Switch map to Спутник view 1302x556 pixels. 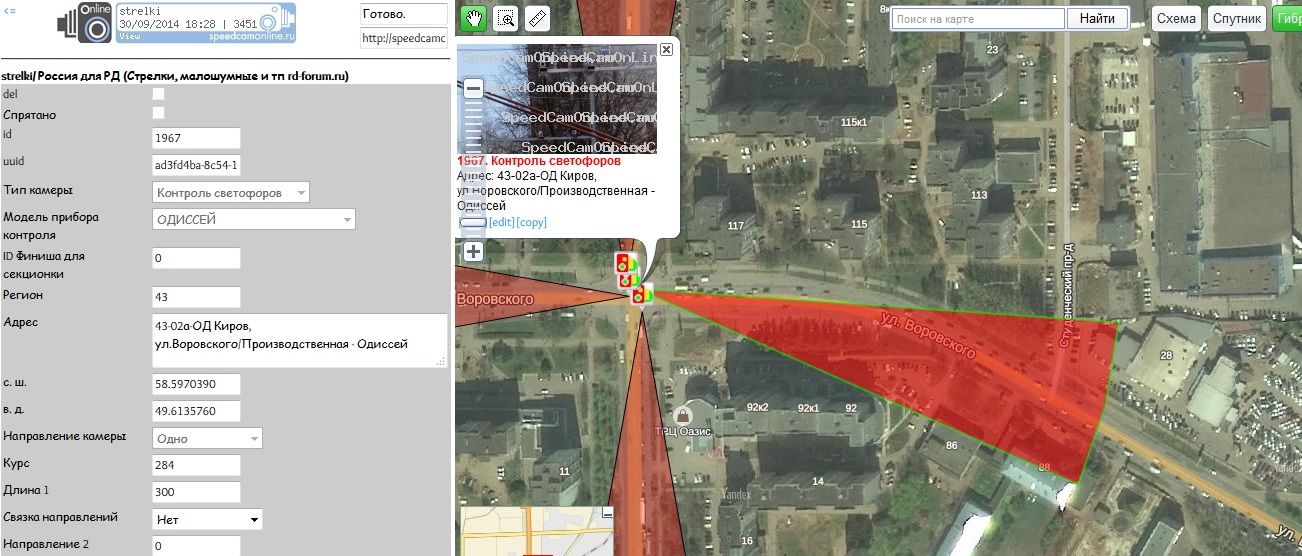pos(1237,19)
